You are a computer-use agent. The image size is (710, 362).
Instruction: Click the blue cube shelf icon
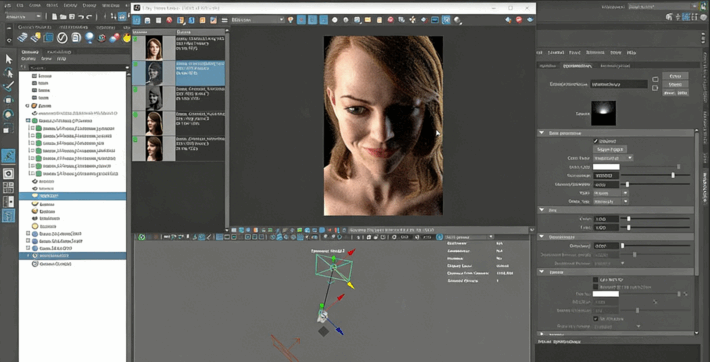click(48, 38)
